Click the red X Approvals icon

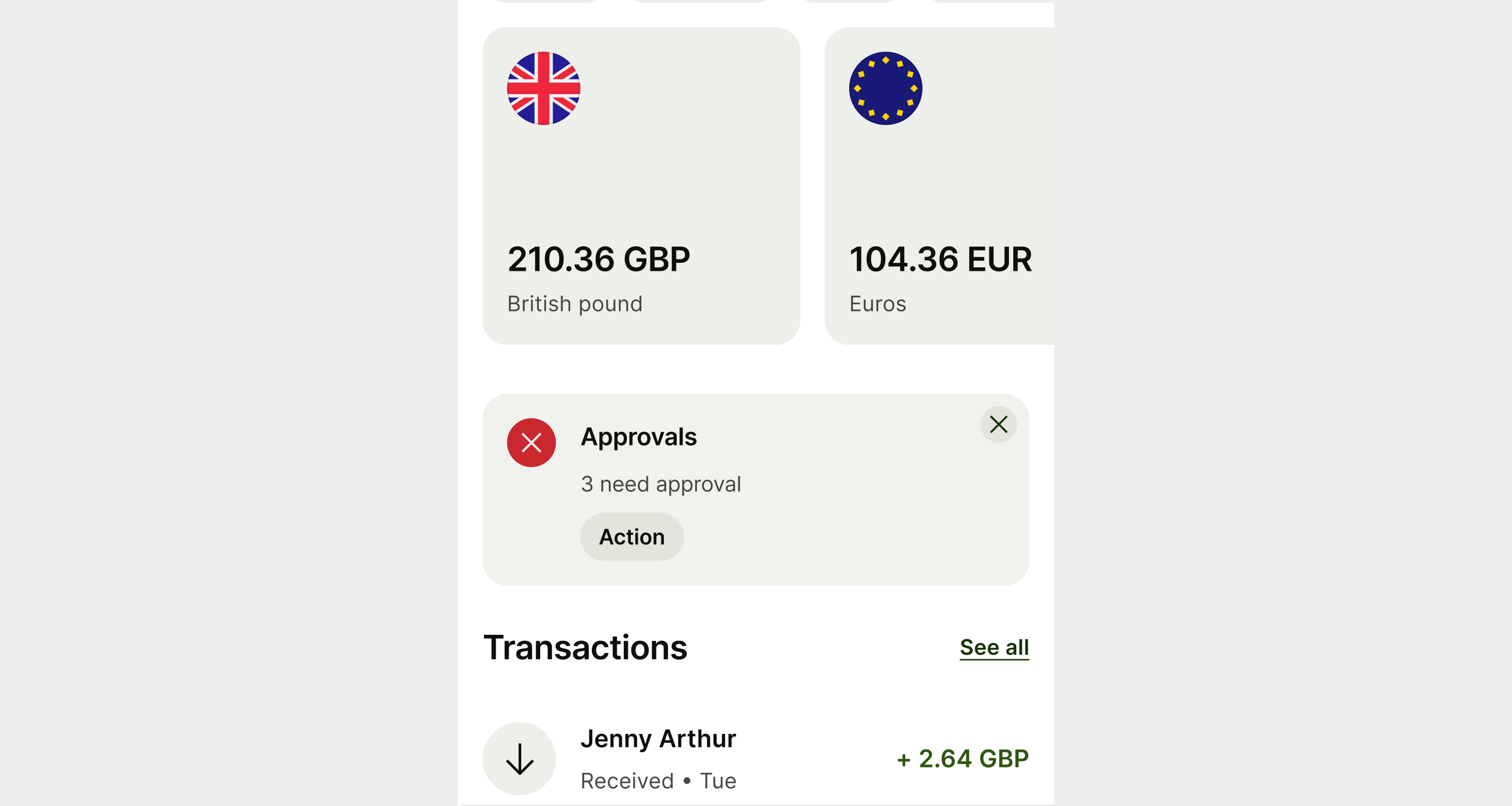(531, 443)
